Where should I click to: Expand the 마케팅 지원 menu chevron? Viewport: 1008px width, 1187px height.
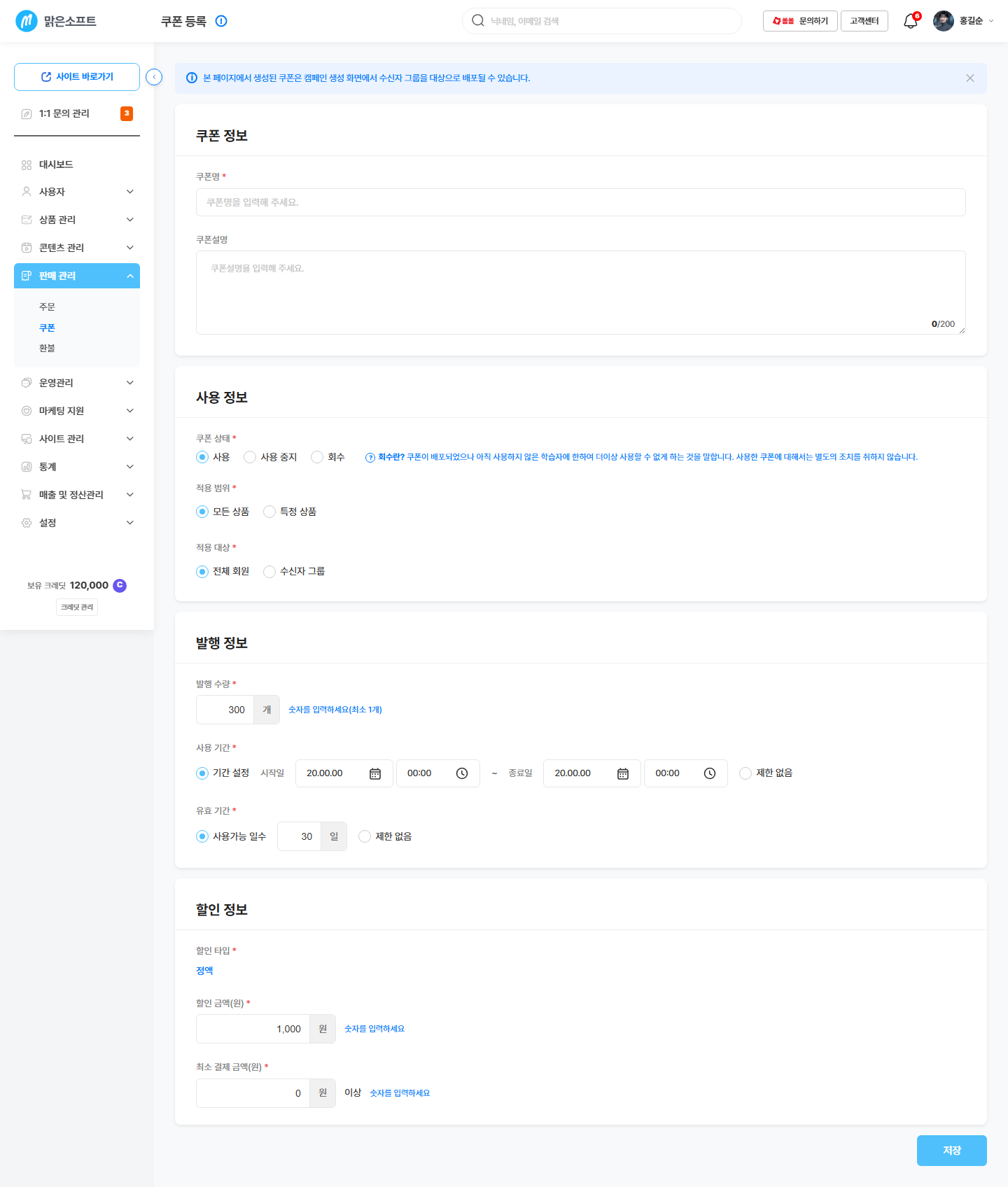[130, 411]
